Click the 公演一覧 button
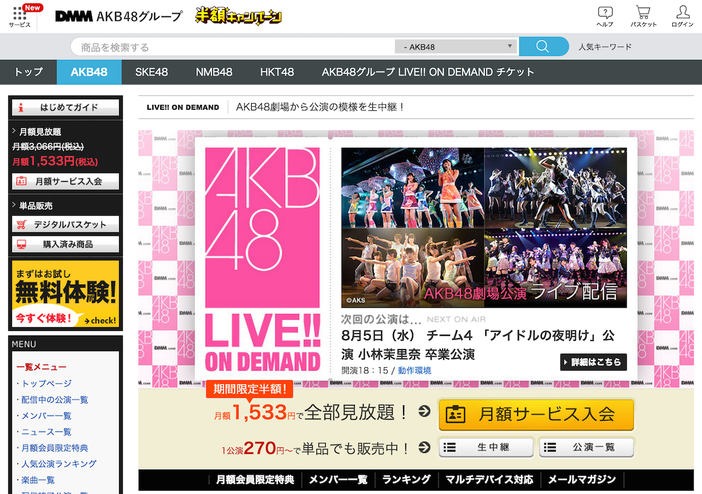The width and height of the screenshot is (702, 494). click(586, 447)
